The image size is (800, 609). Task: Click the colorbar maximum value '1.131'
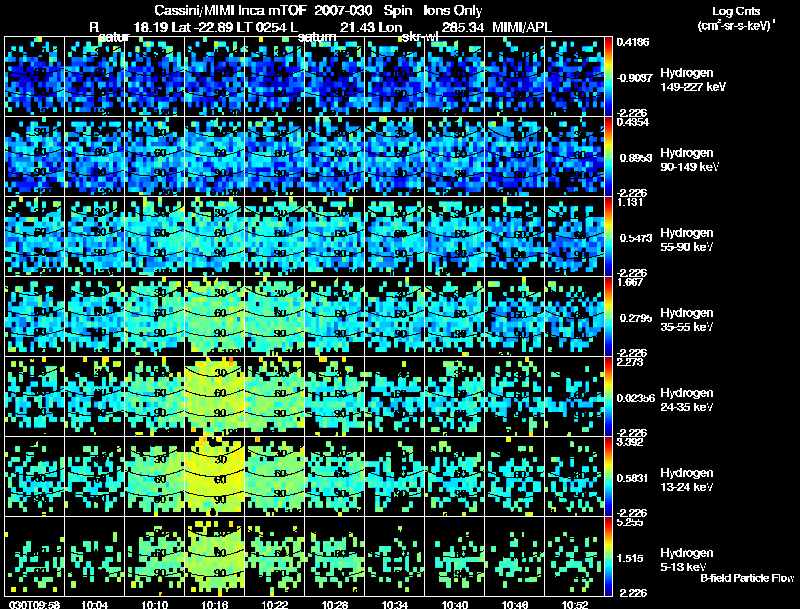coord(630,202)
